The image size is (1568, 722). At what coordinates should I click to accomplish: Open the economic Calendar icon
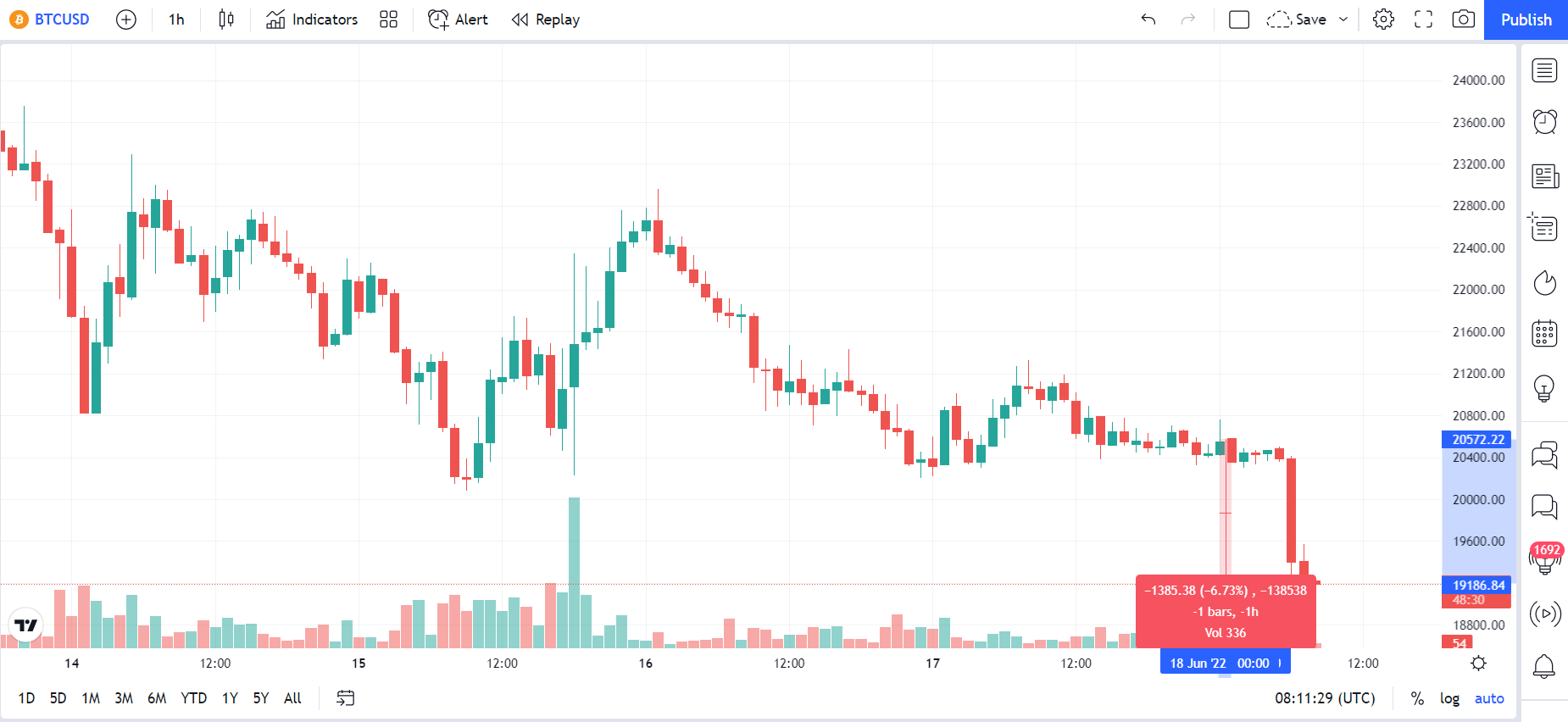click(1544, 334)
